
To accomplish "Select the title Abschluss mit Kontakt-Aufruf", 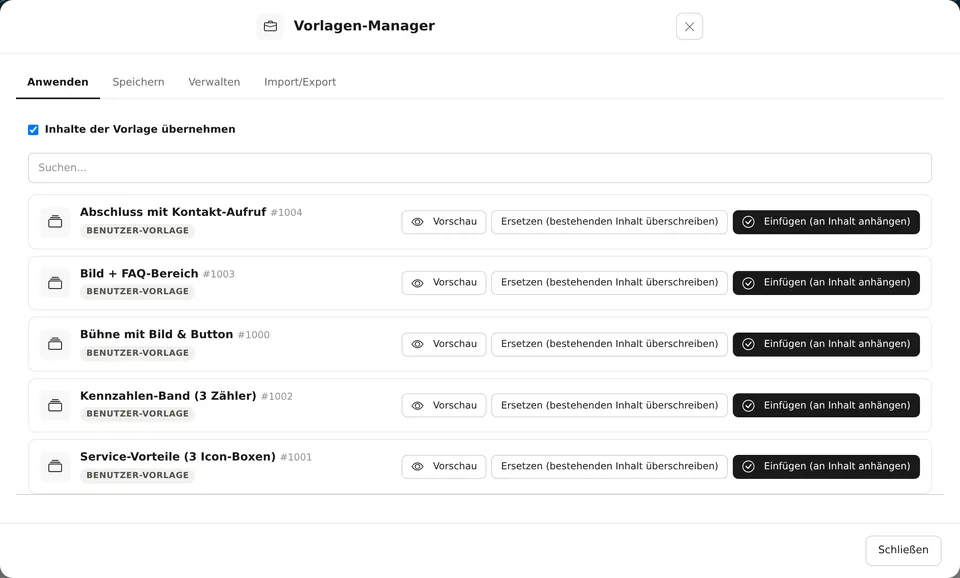I will click(173, 212).
